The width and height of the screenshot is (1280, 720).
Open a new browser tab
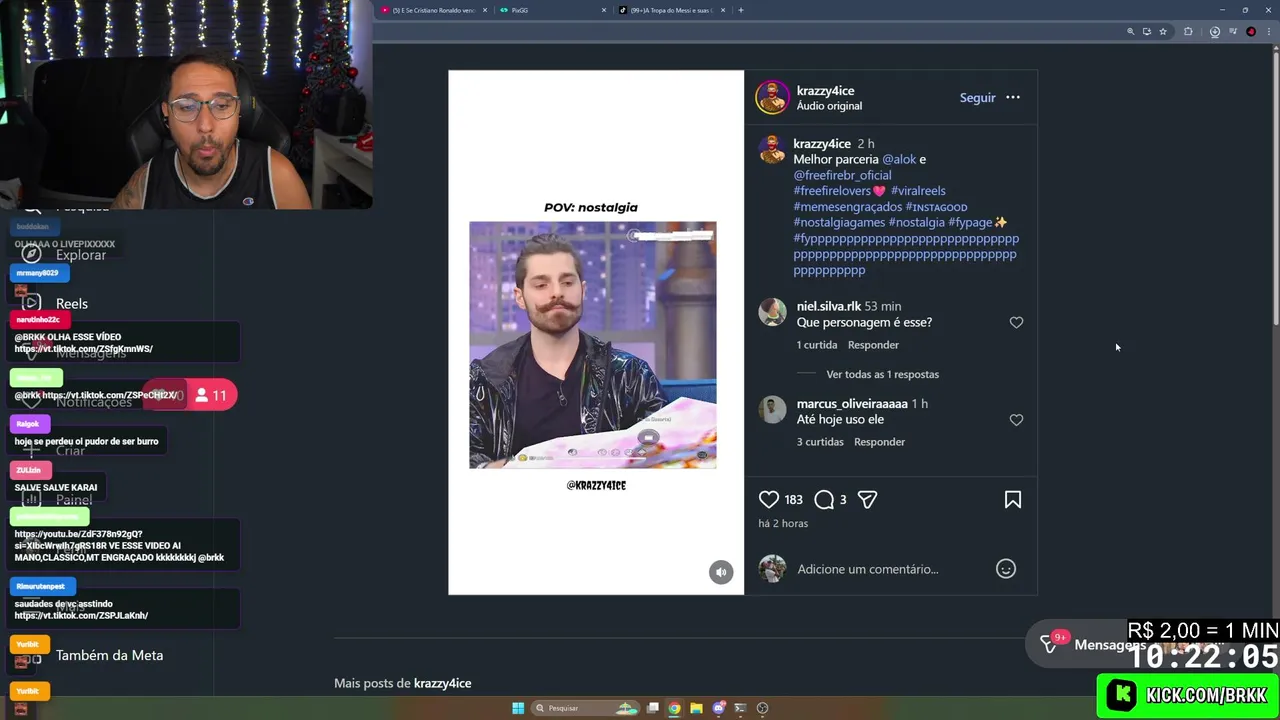pyautogui.click(x=740, y=10)
